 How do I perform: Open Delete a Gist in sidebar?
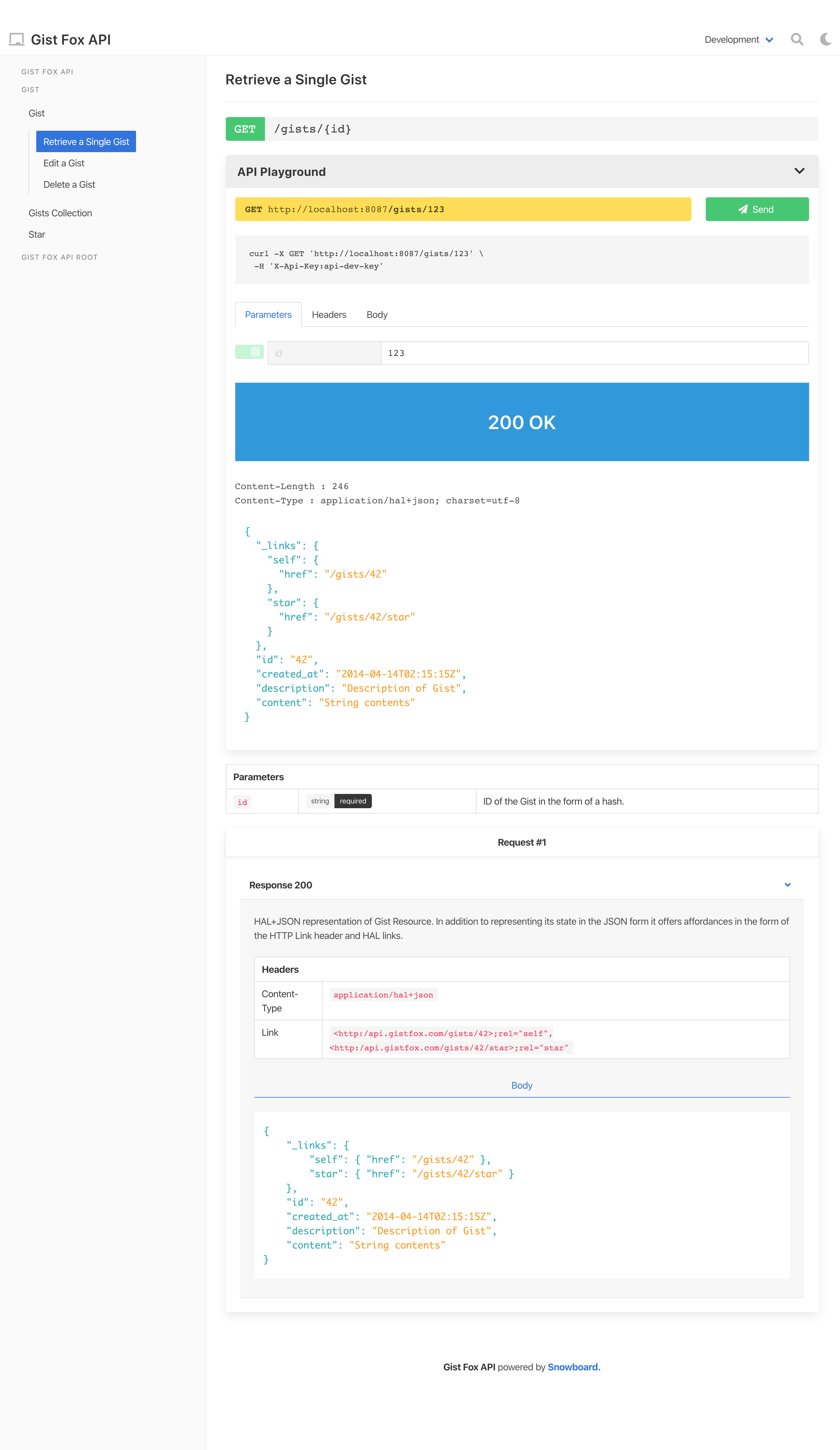point(69,185)
